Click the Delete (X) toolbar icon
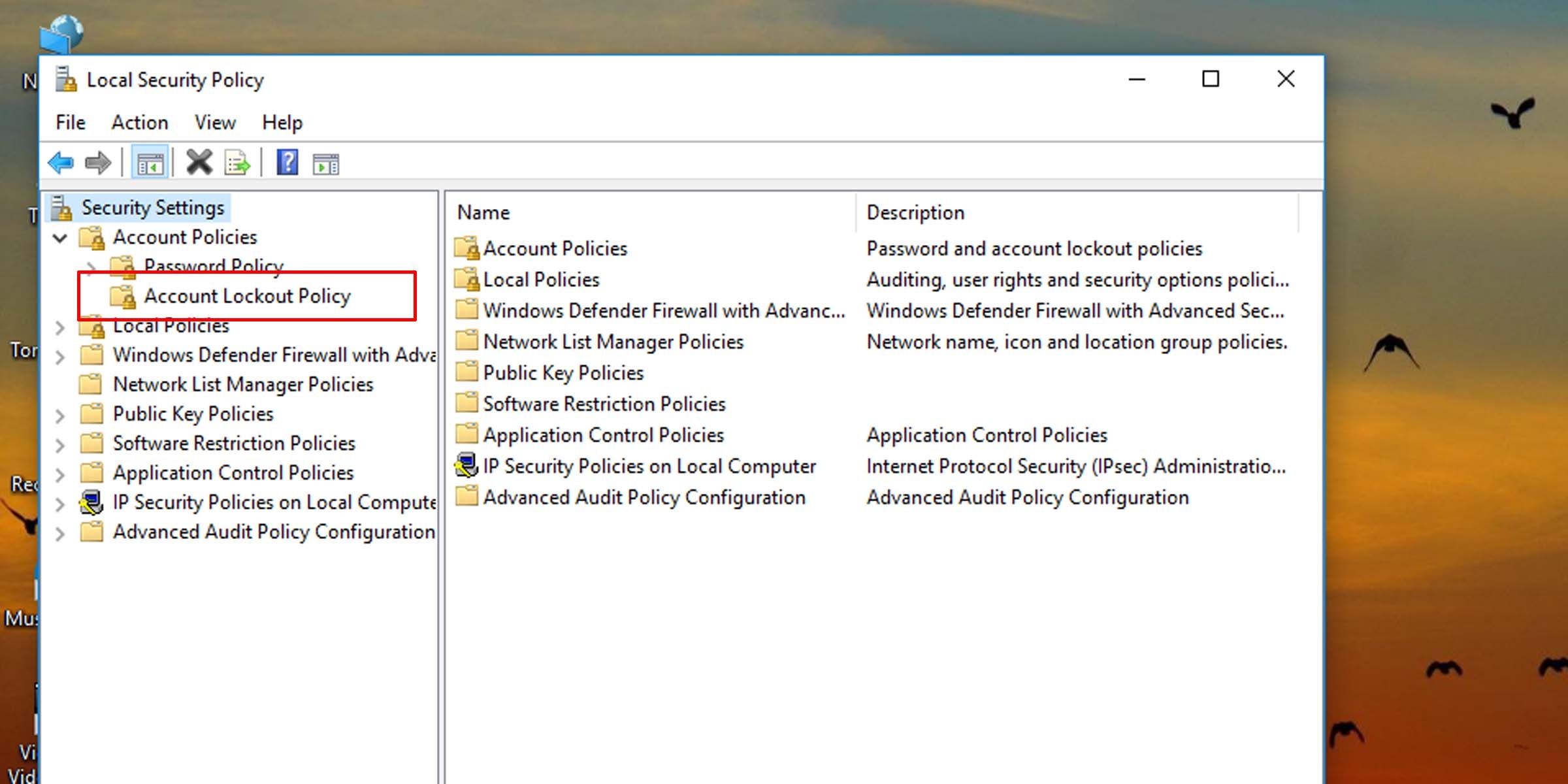Viewport: 1568px width, 784px height. pos(199,163)
